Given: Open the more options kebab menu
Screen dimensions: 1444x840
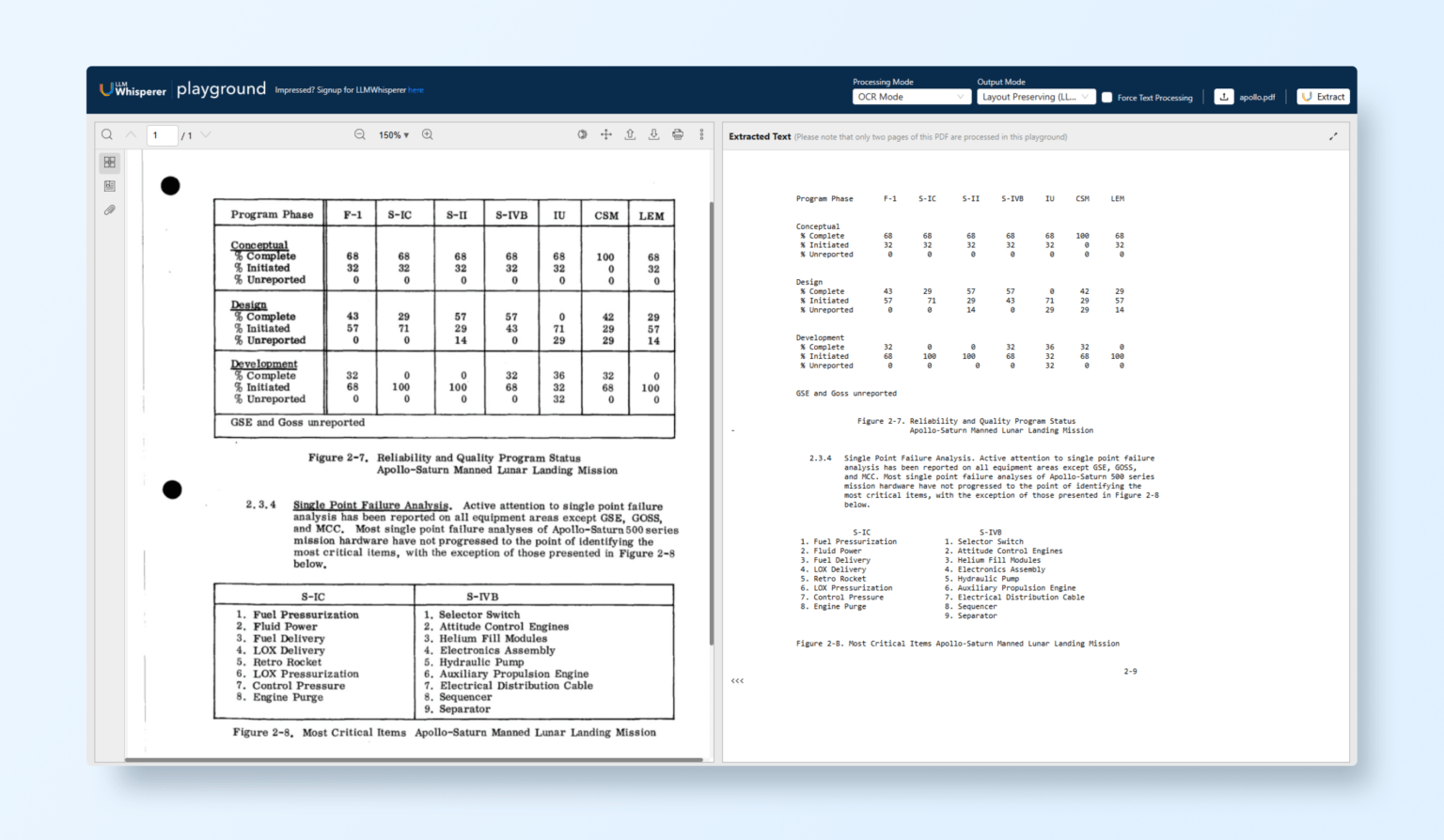Looking at the screenshot, I should point(701,134).
